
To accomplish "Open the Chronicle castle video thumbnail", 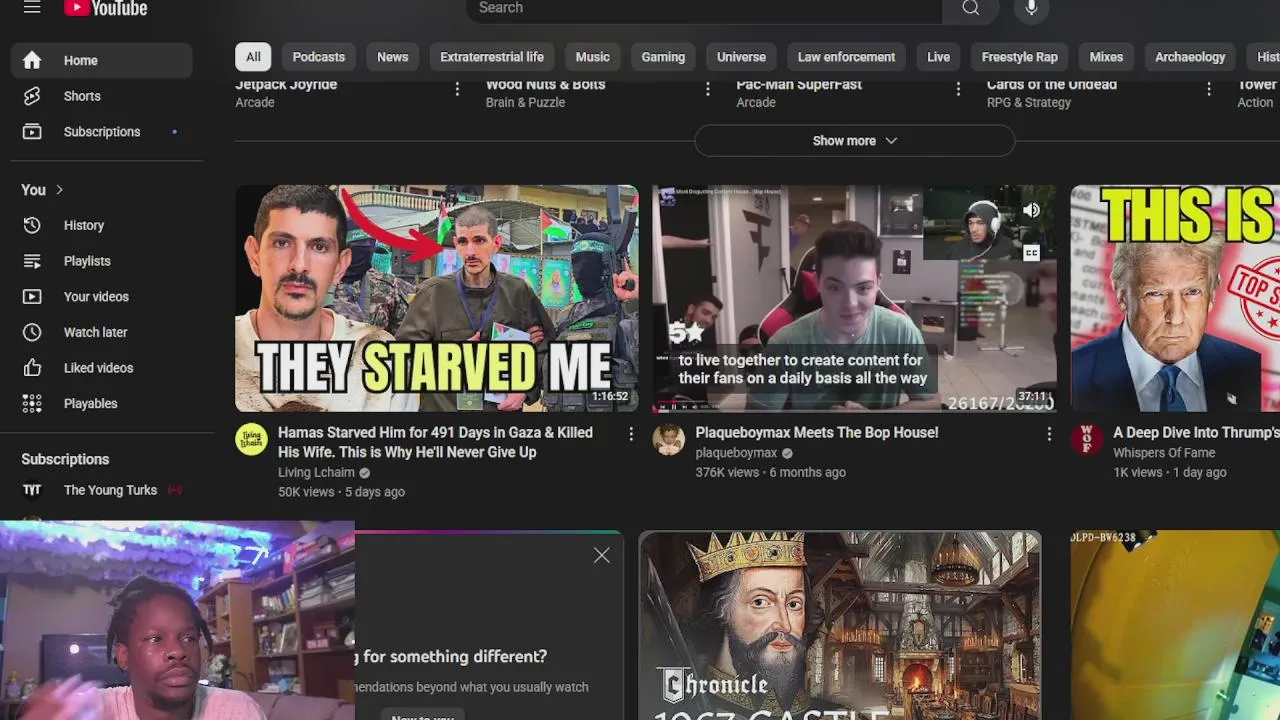I will (840, 625).
